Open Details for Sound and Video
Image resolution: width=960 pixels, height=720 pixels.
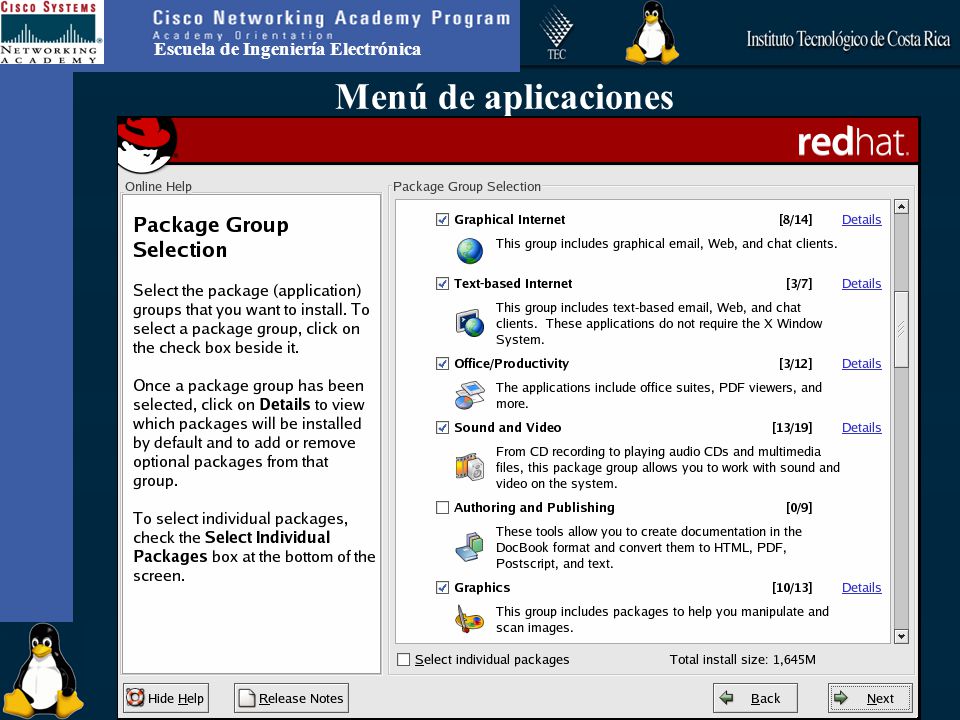[x=861, y=427]
